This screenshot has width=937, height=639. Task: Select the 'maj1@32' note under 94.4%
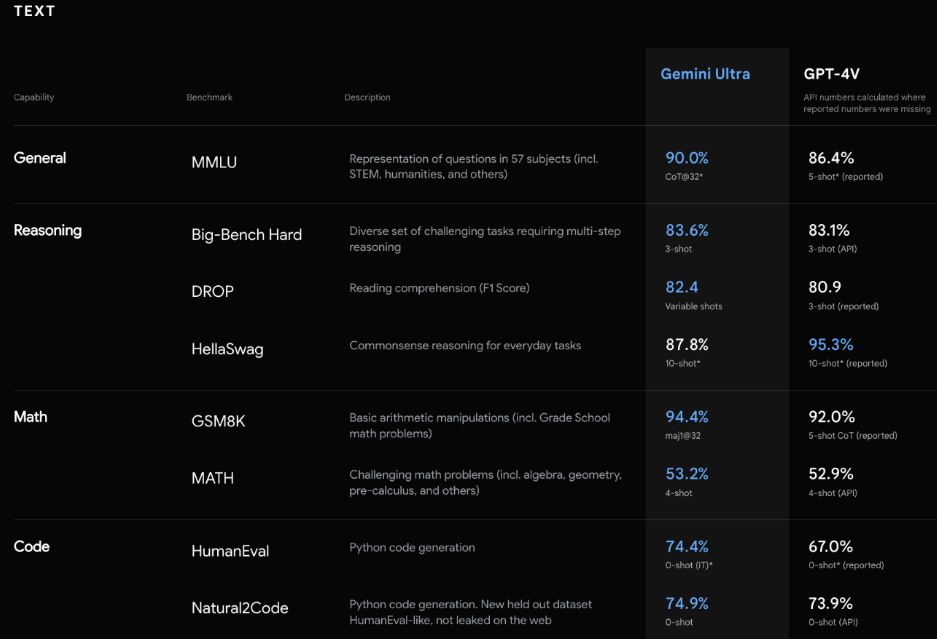pyautogui.click(x=683, y=436)
